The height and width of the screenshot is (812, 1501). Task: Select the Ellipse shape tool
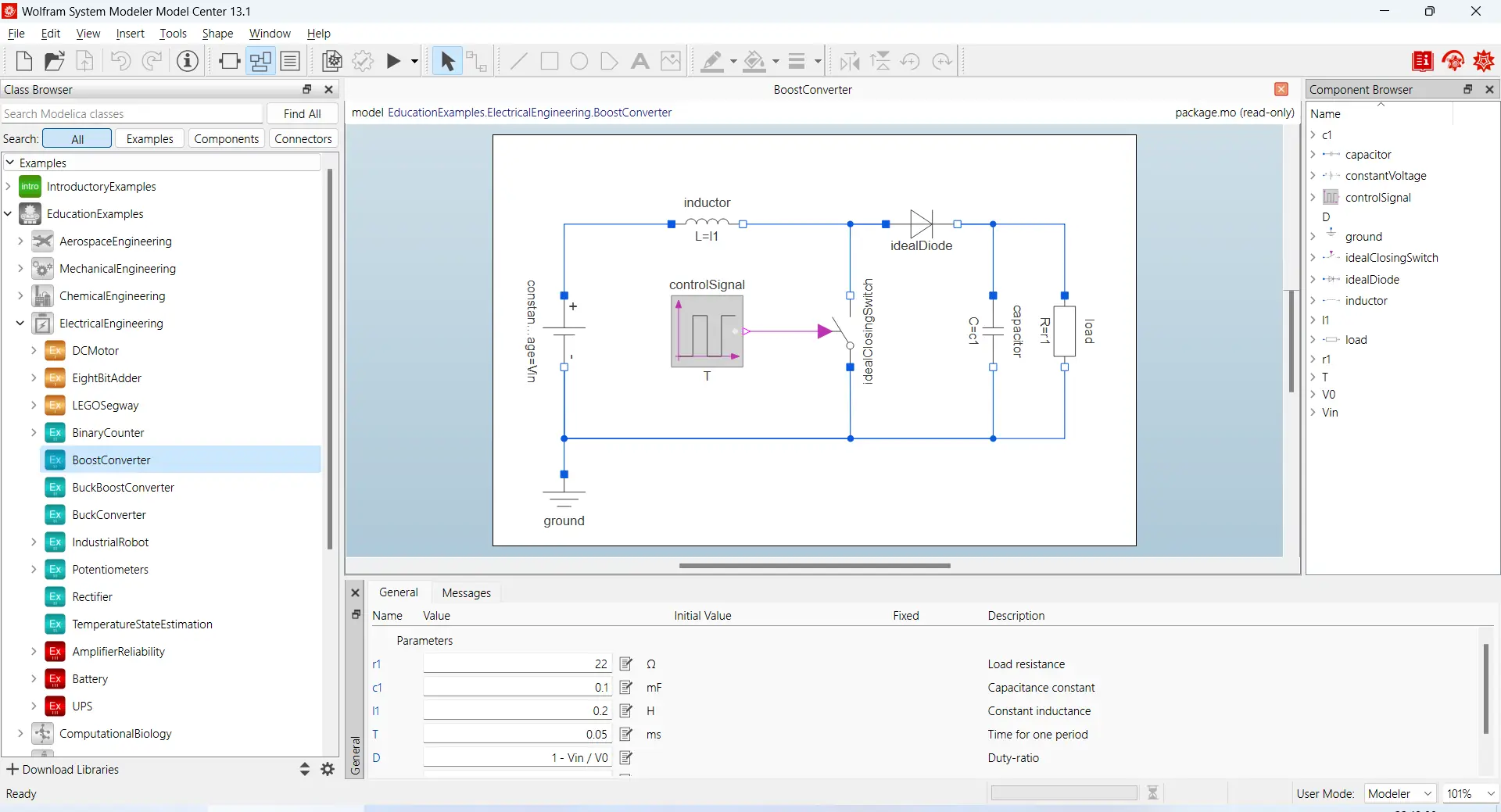coord(579,61)
